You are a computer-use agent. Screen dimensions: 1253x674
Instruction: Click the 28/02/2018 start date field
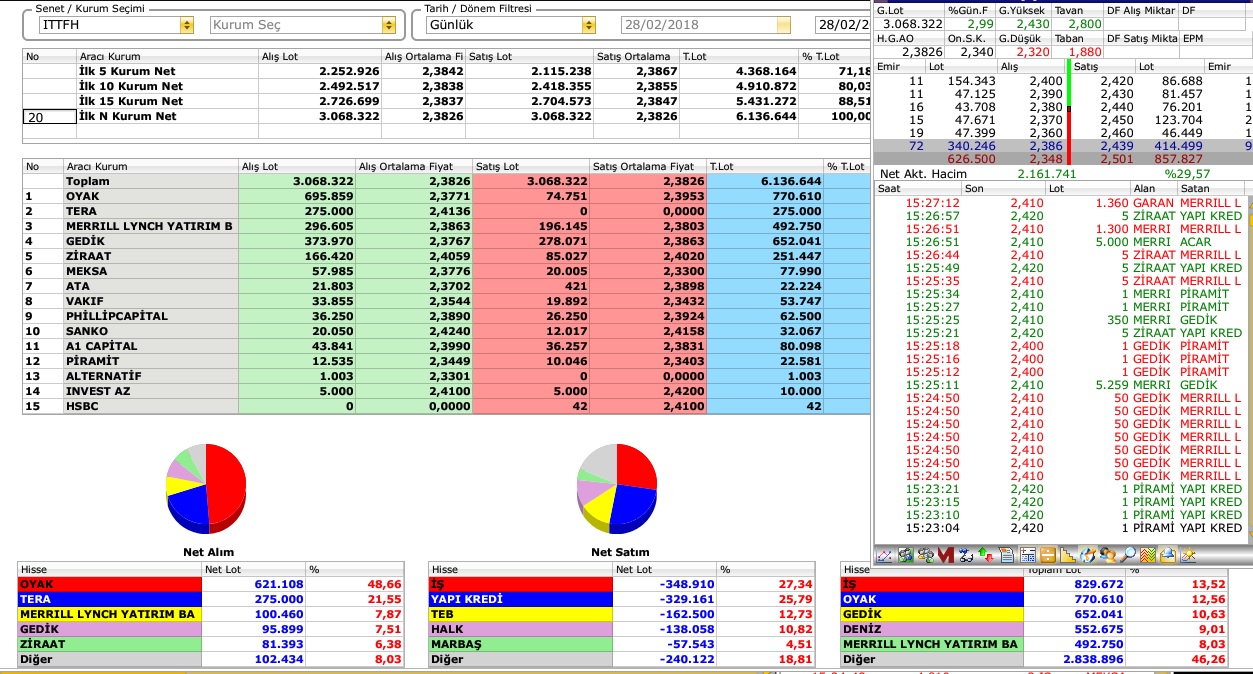[x=699, y=25]
